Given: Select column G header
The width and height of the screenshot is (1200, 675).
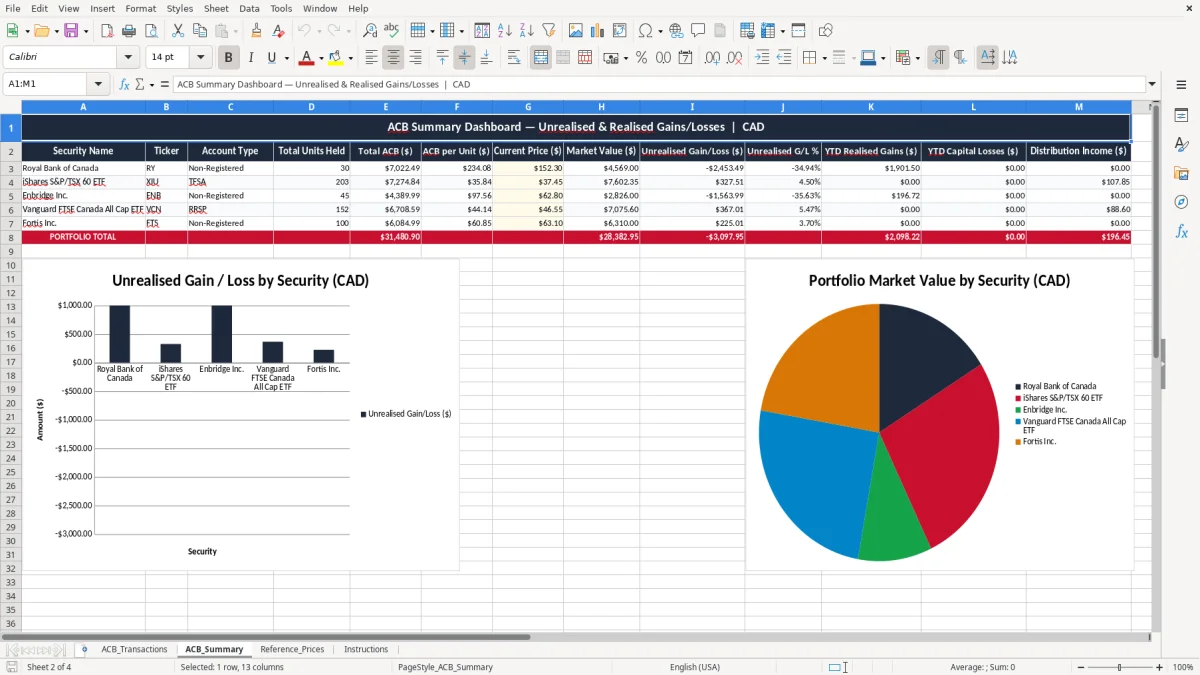Looking at the screenshot, I should [x=528, y=107].
